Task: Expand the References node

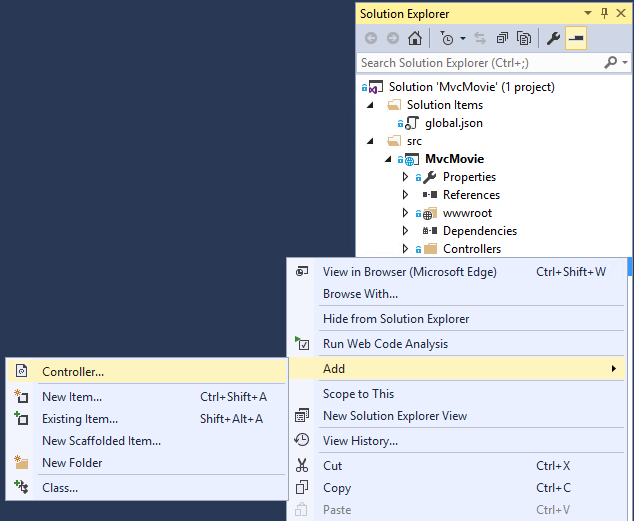Action: click(x=405, y=195)
